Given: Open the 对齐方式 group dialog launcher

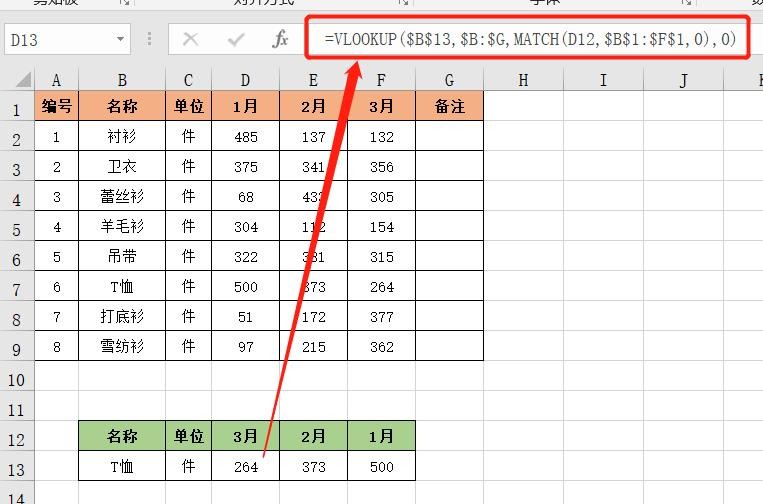Looking at the screenshot, I should [406, 3].
